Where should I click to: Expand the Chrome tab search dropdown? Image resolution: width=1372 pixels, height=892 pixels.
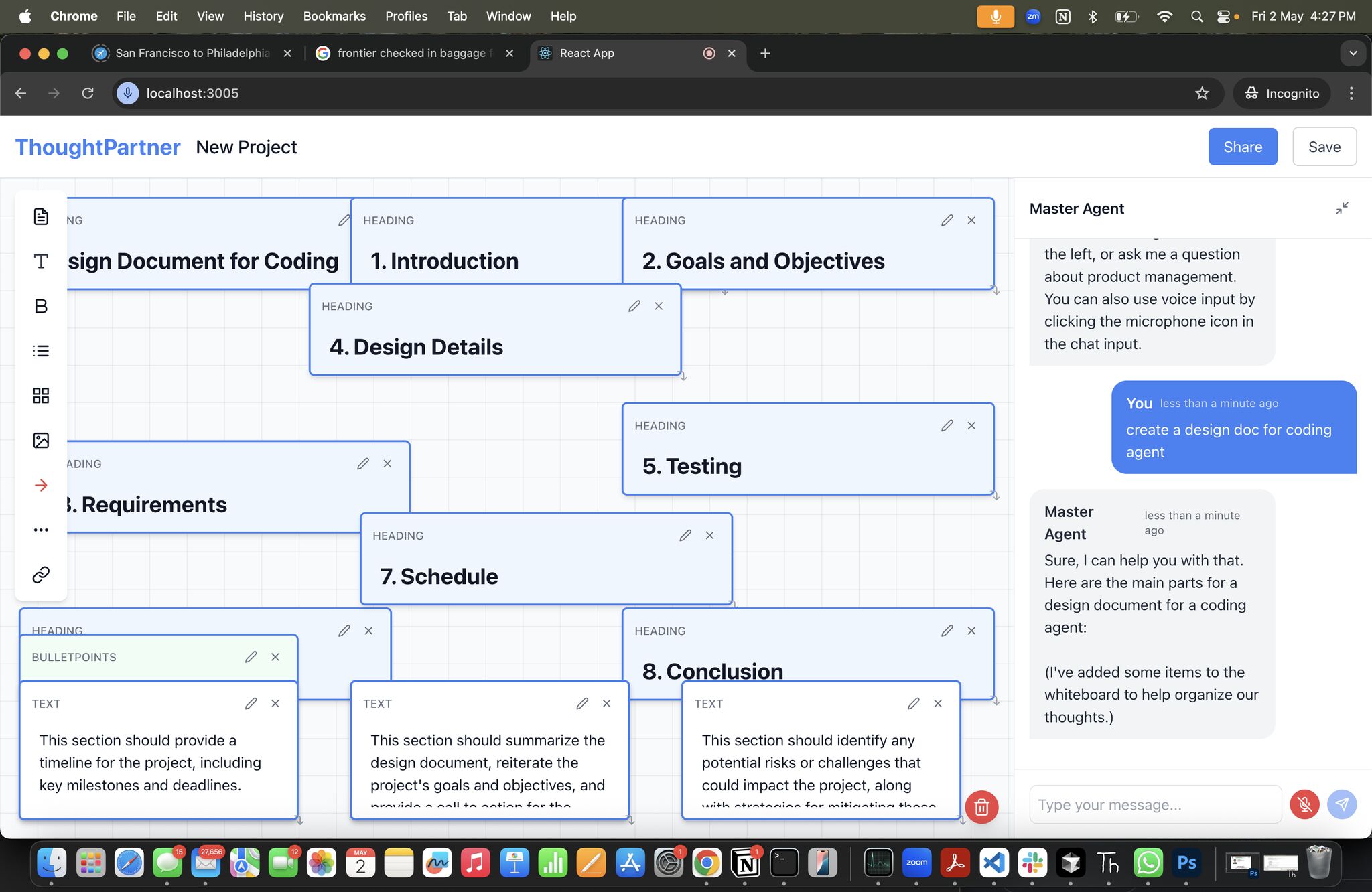coord(1353,53)
